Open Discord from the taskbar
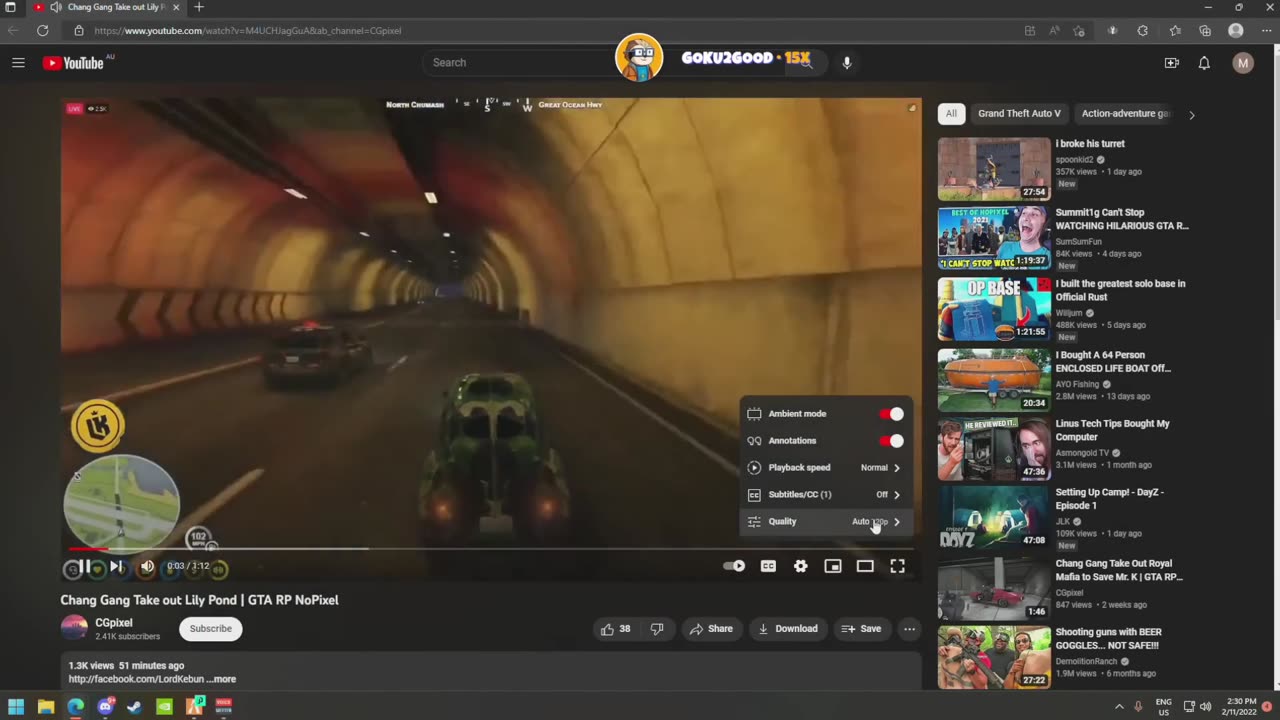Screen dimensions: 1280x720 (x=105, y=707)
